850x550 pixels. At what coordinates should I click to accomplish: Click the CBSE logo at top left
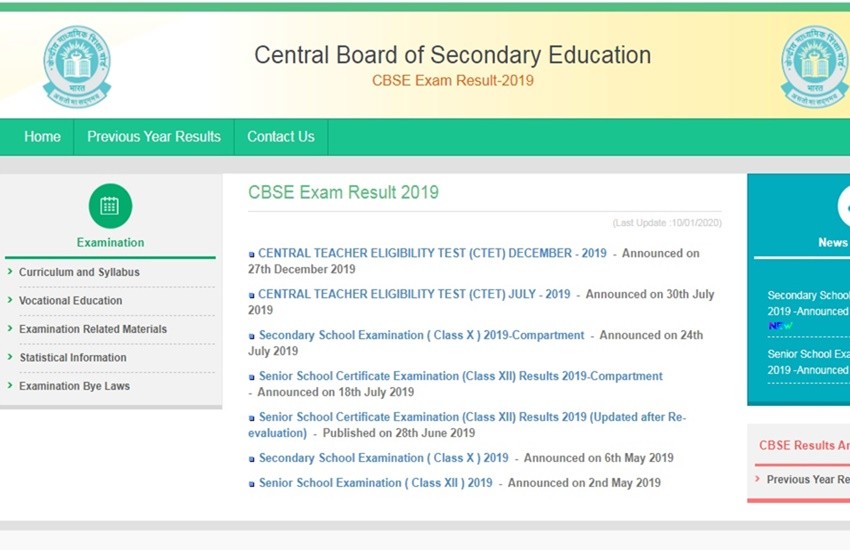pos(77,66)
